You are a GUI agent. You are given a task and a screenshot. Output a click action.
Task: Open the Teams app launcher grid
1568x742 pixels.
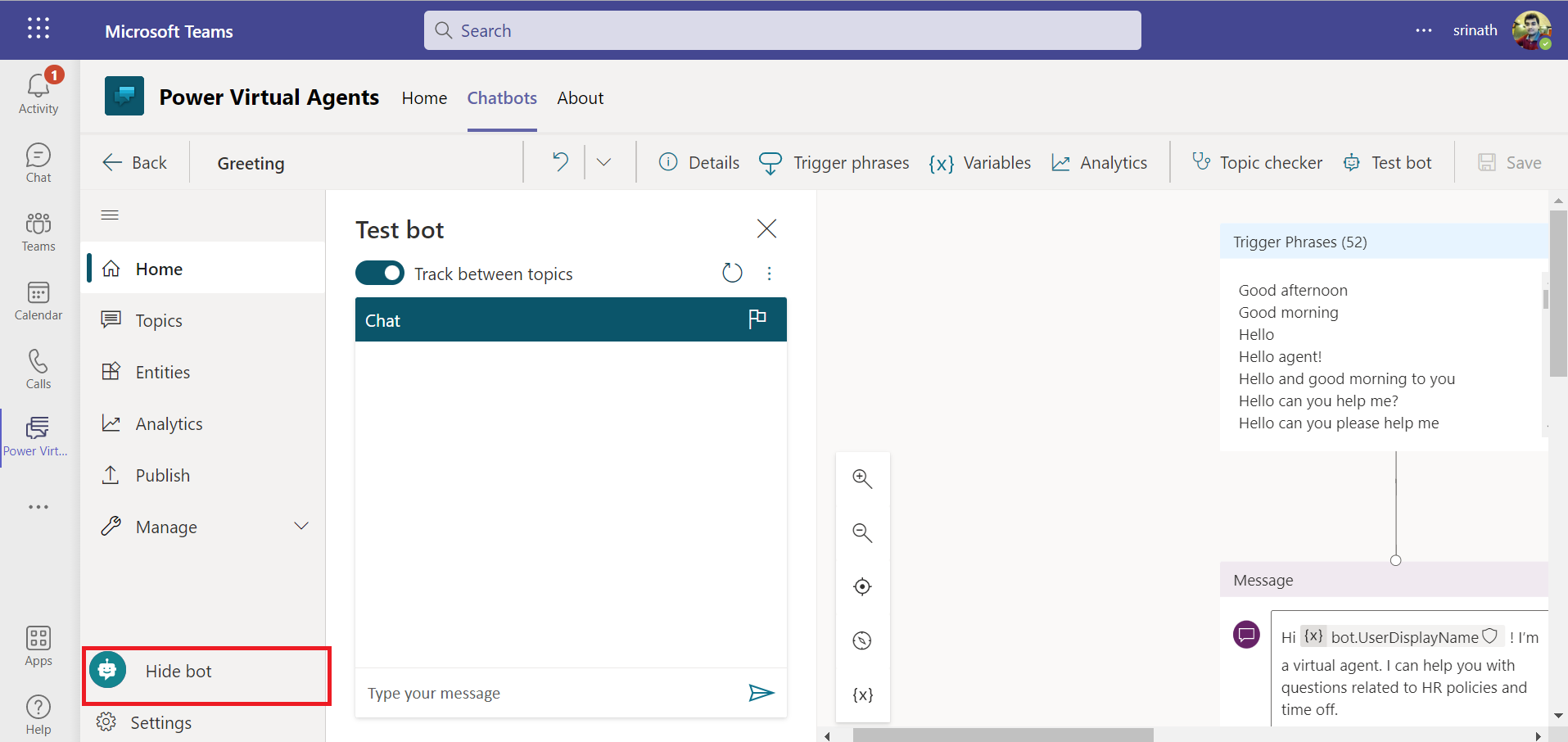[38, 29]
